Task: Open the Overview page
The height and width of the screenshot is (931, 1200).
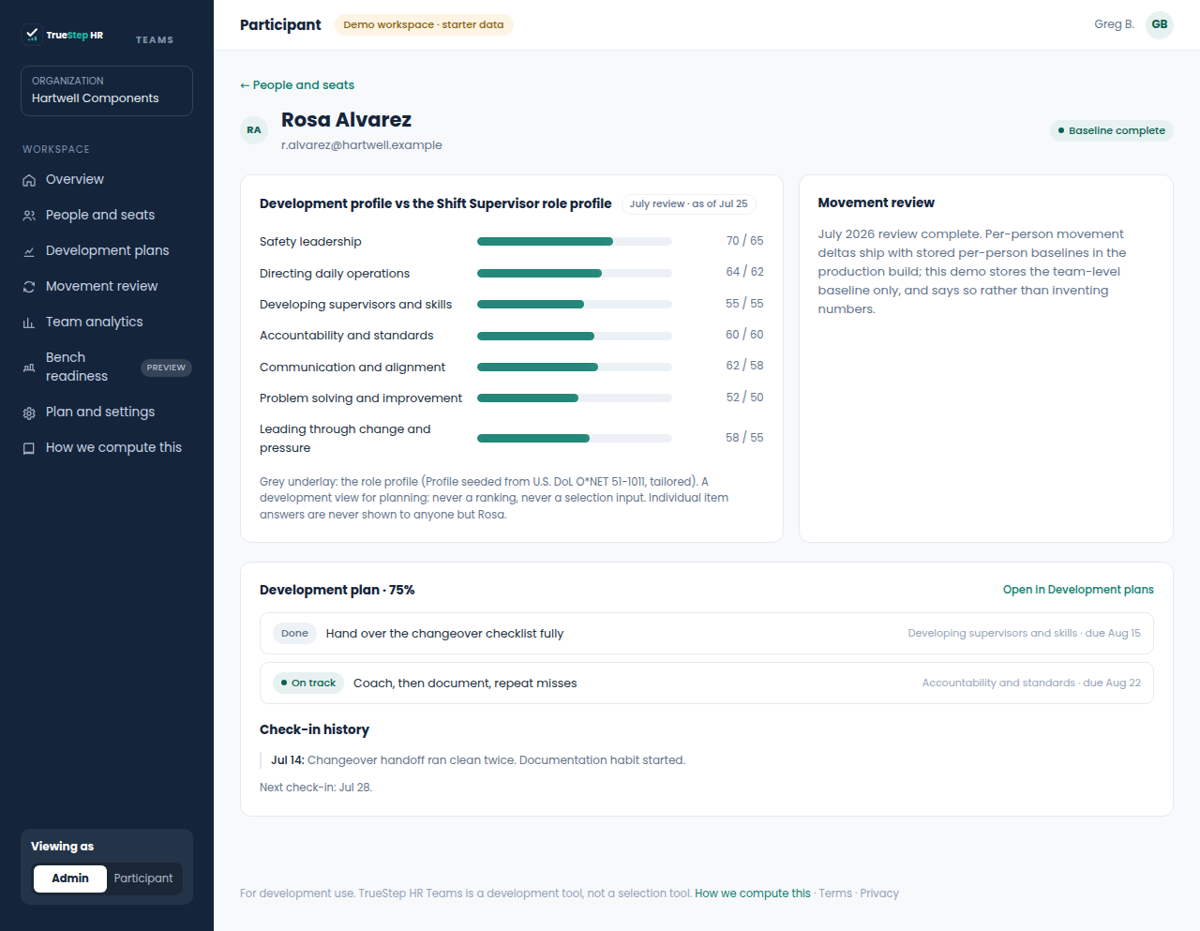Action: coord(106,180)
